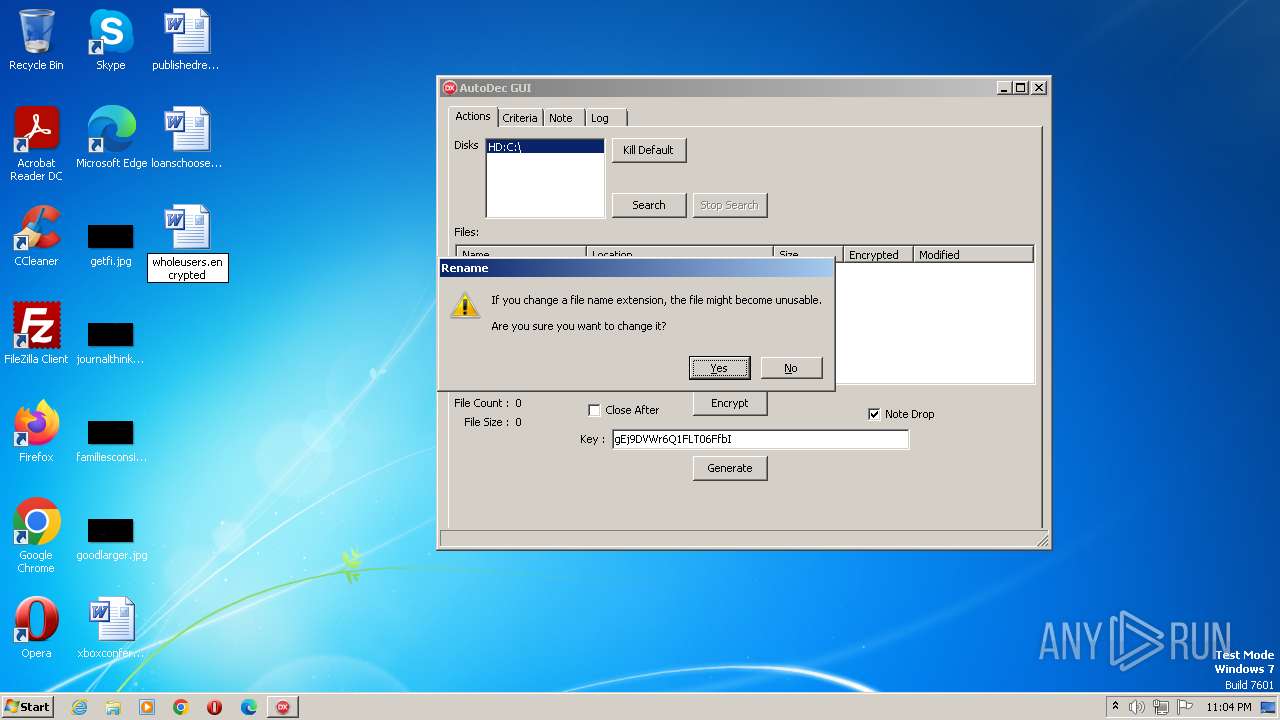Switch to the Actions tab
Image resolution: width=1280 pixels, height=720 pixels.
[473, 116]
